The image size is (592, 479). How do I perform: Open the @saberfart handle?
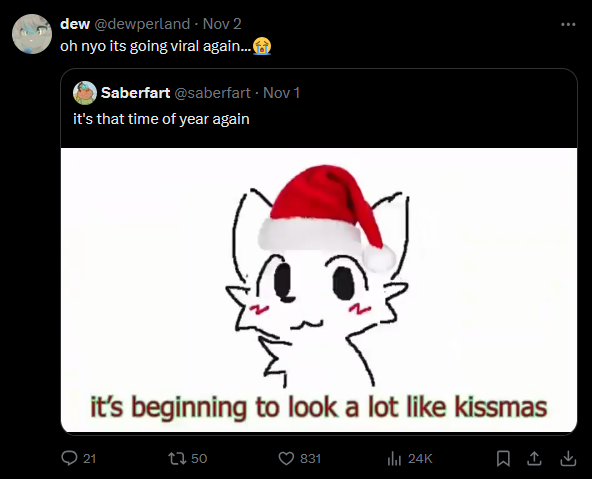(212, 93)
